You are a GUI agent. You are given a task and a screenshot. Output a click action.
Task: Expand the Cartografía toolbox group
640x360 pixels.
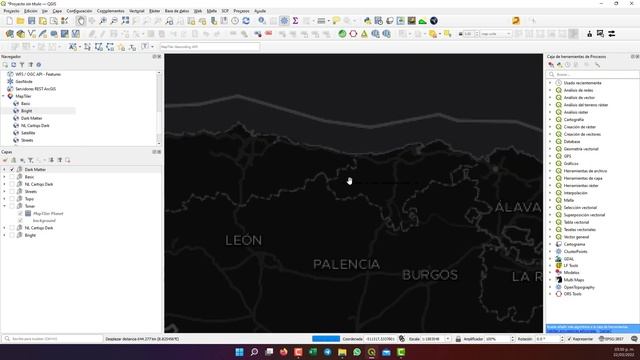[550, 120]
